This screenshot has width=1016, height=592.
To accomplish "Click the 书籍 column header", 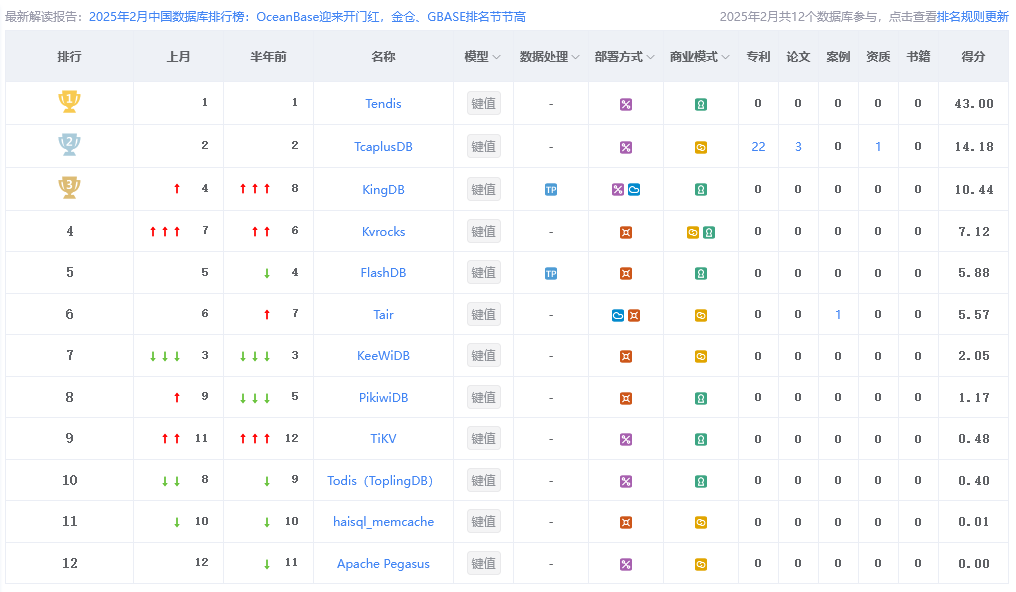I will (918, 57).
